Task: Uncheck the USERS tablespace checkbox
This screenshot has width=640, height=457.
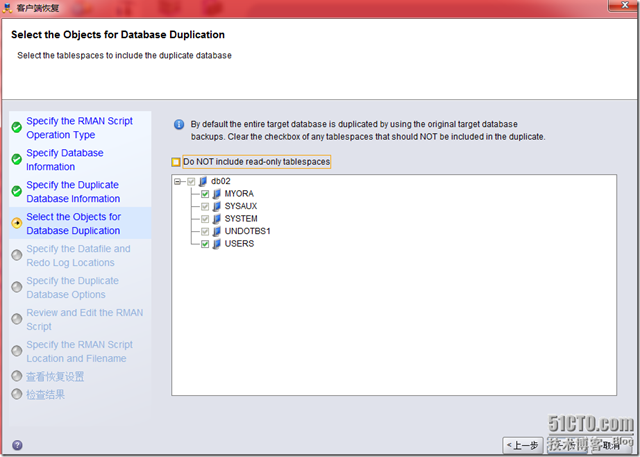Action: (x=204, y=243)
